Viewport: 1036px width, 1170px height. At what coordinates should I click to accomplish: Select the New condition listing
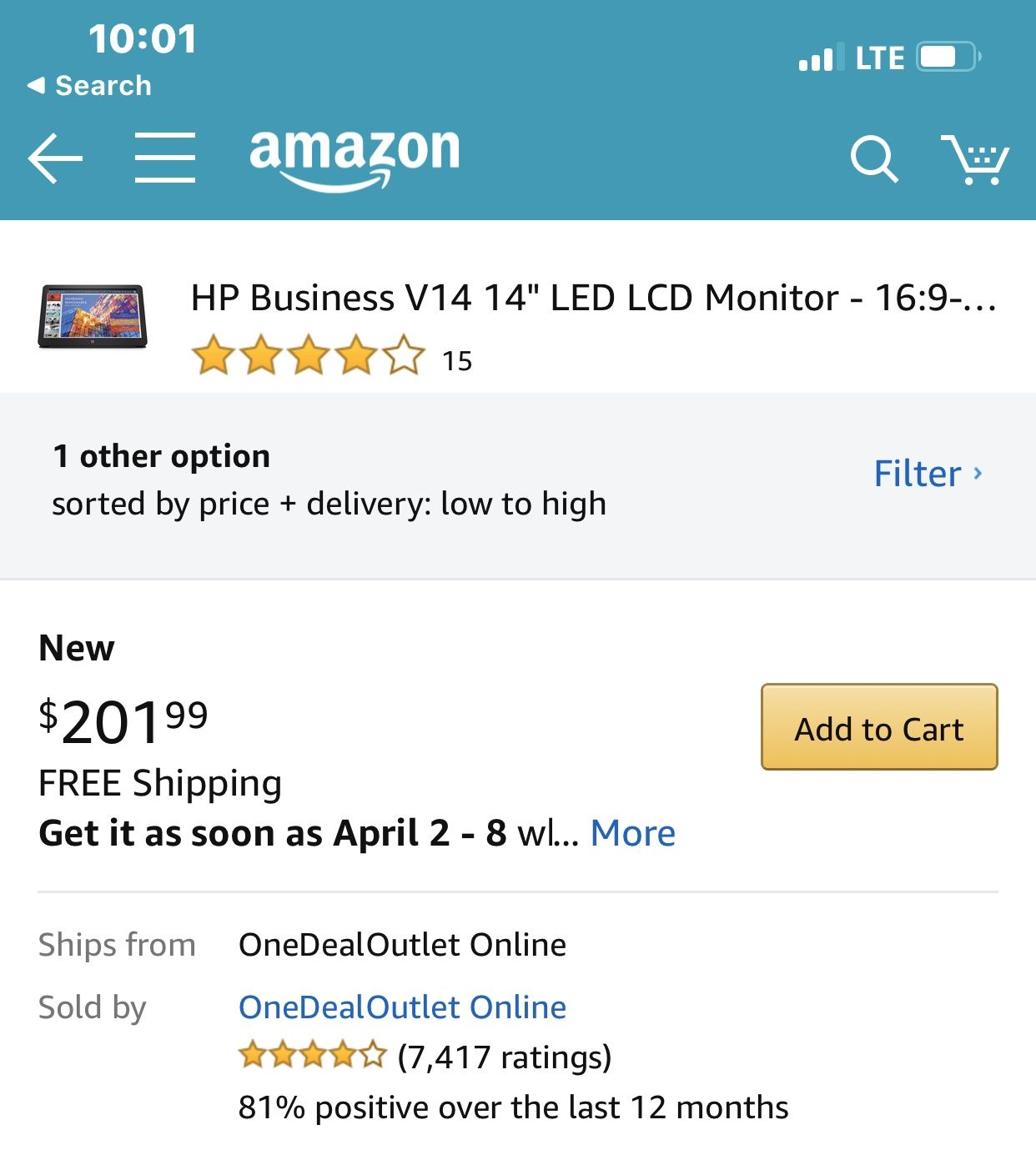click(x=76, y=648)
